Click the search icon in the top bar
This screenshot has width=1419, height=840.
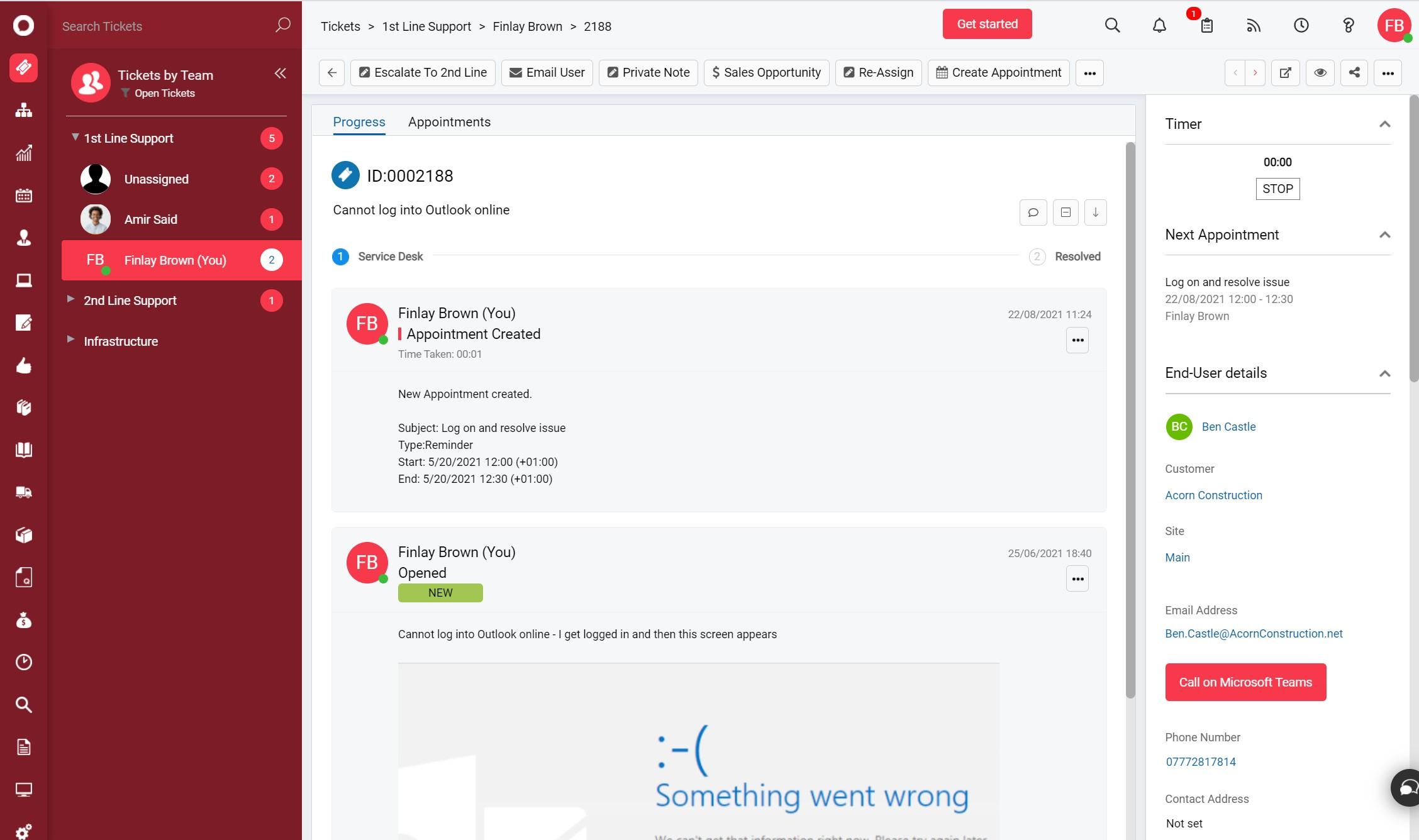(x=1112, y=24)
